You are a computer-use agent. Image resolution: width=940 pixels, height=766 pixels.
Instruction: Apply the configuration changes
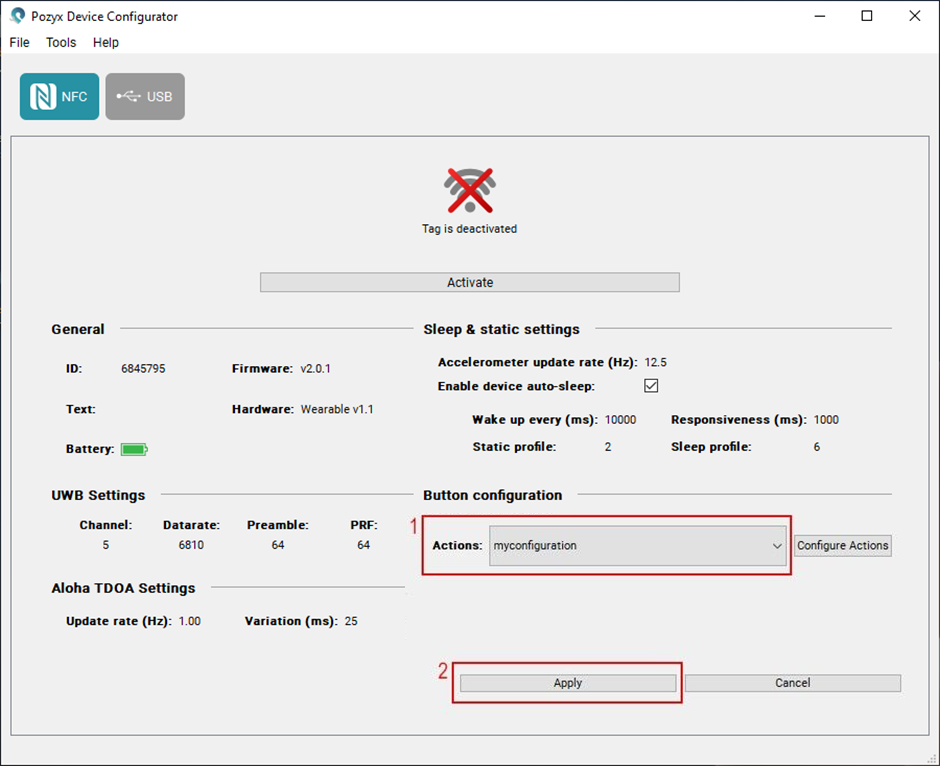568,683
